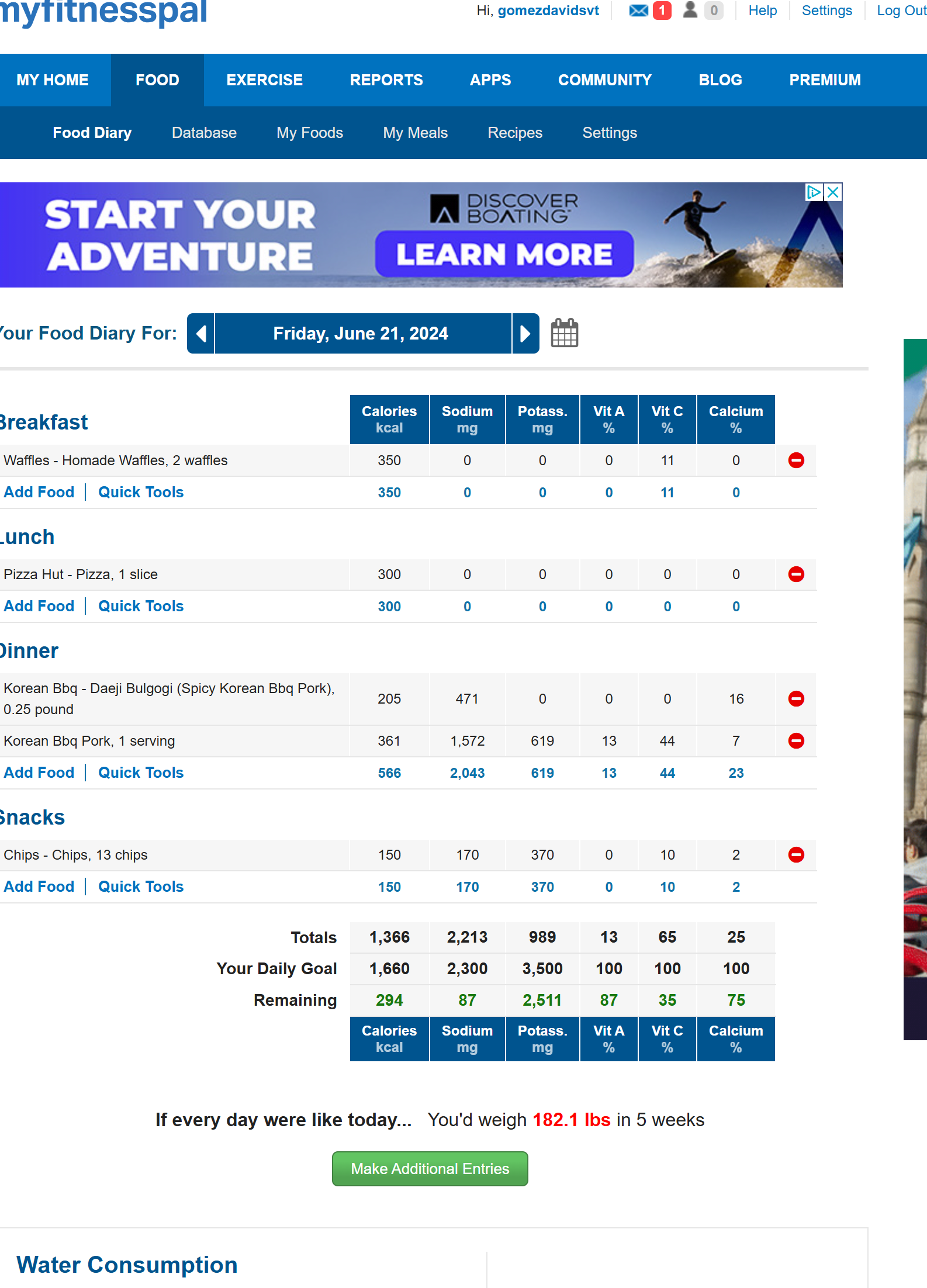Switch to the EXERCISE tab

tap(265, 80)
